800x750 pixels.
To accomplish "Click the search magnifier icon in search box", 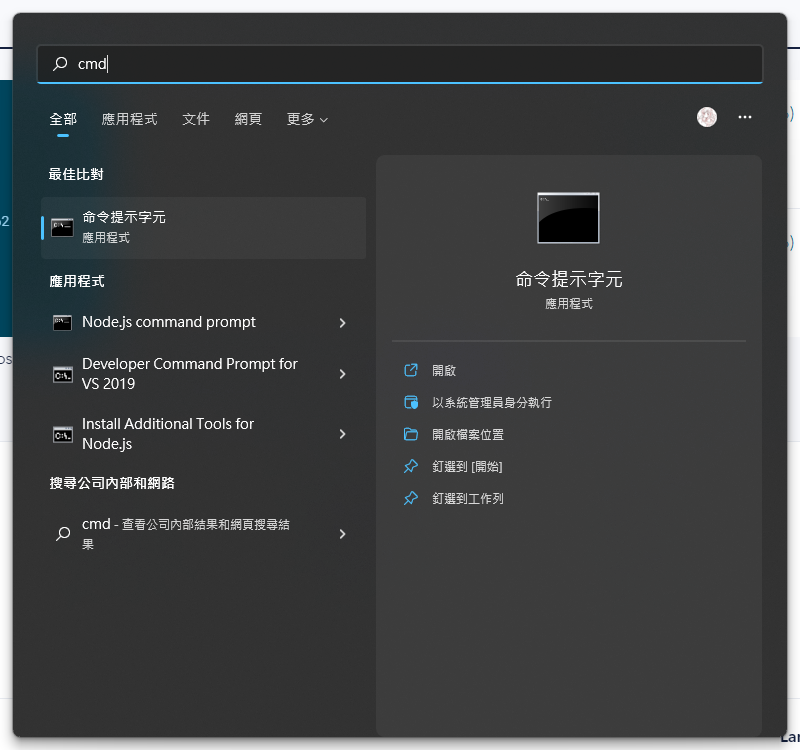I will 60,64.
